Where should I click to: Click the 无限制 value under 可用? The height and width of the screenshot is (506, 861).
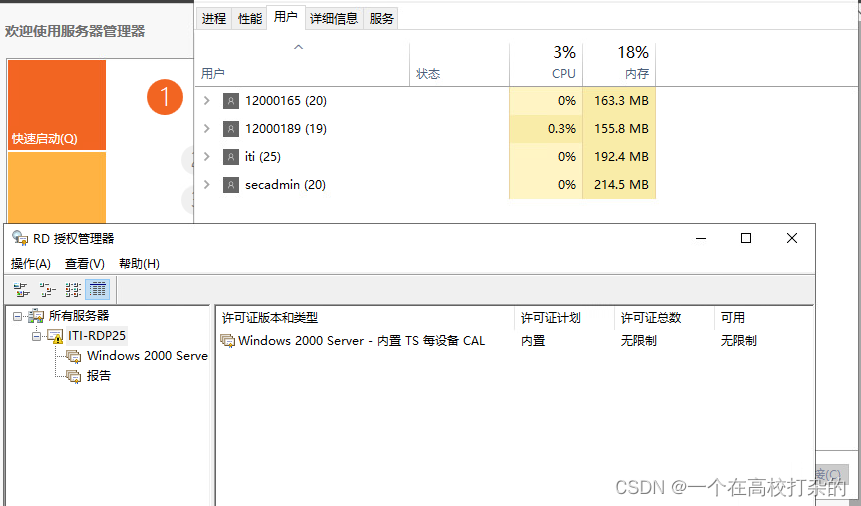(739, 341)
